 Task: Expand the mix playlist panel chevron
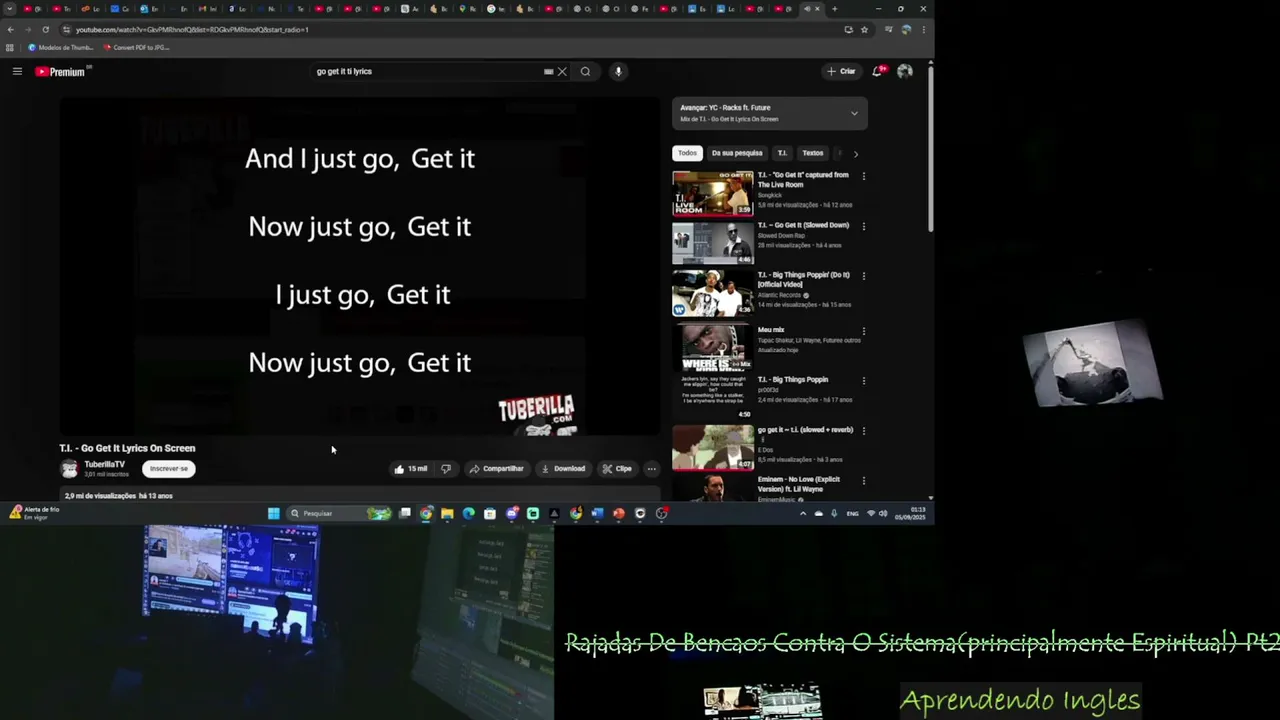click(854, 113)
